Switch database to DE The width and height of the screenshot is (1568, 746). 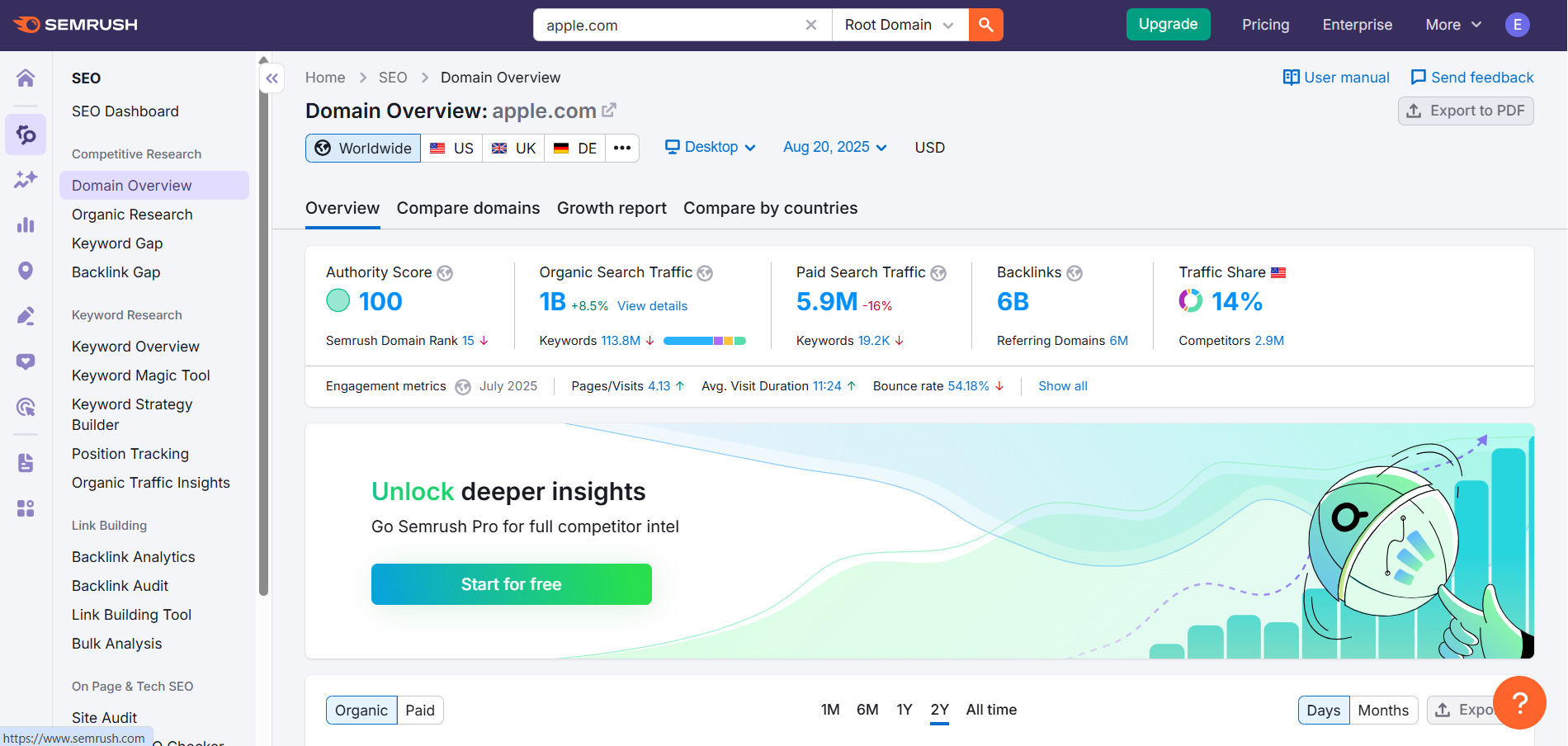point(575,149)
